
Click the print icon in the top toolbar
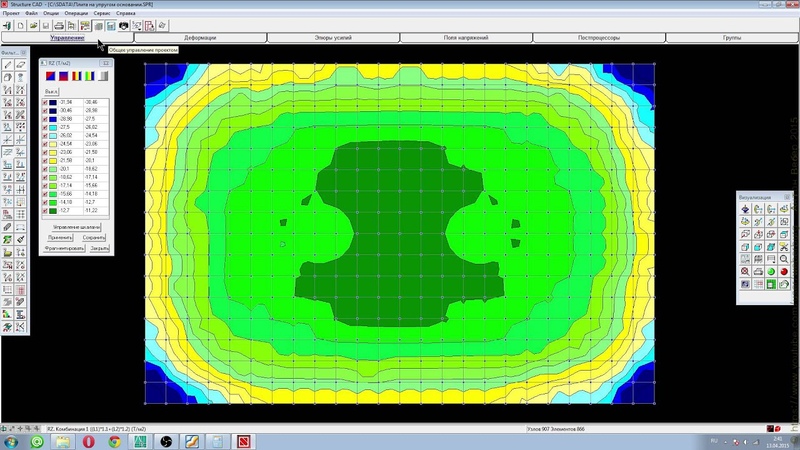point(59,26)
